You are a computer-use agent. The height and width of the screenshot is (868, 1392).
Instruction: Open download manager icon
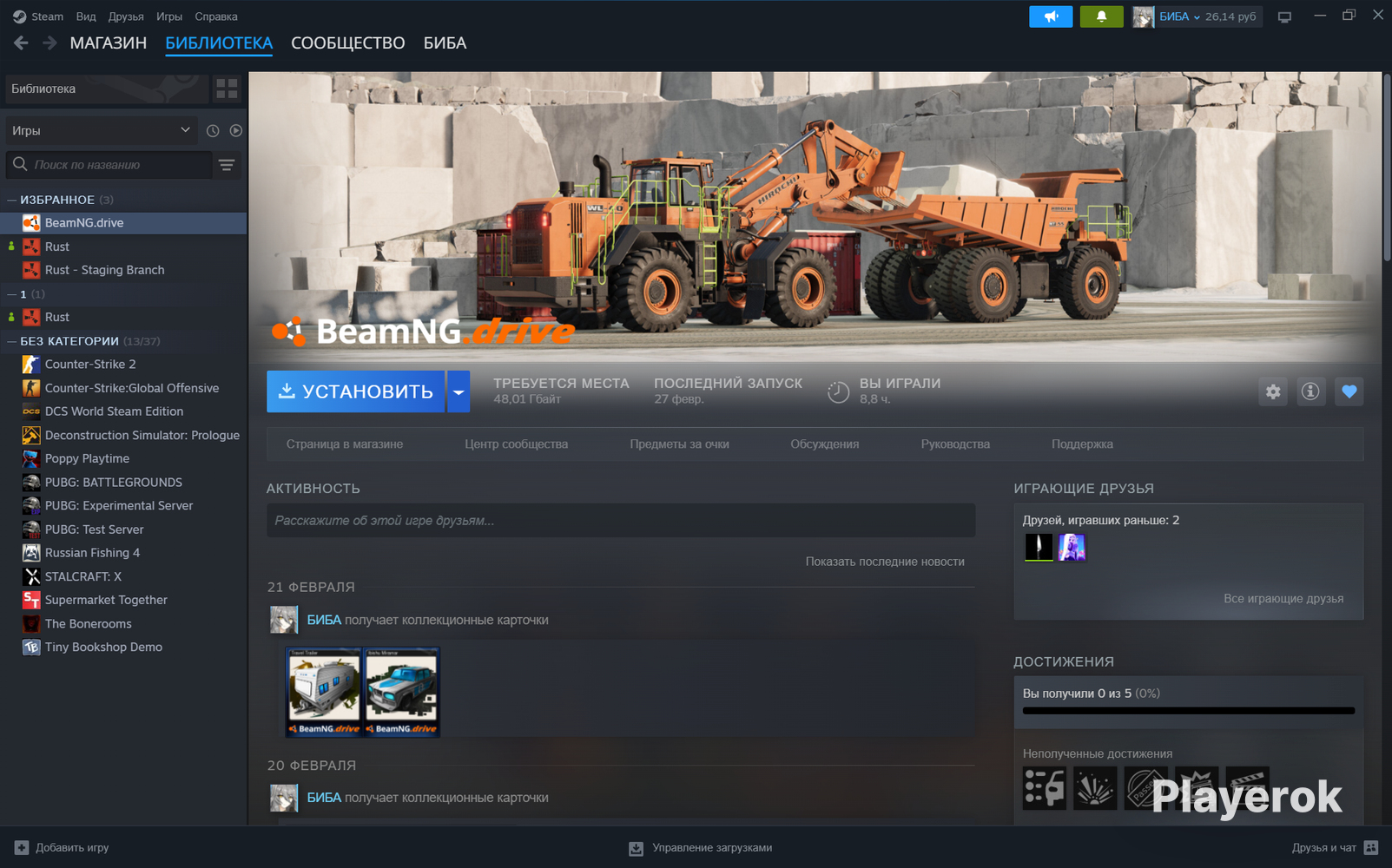pos(636,848)
